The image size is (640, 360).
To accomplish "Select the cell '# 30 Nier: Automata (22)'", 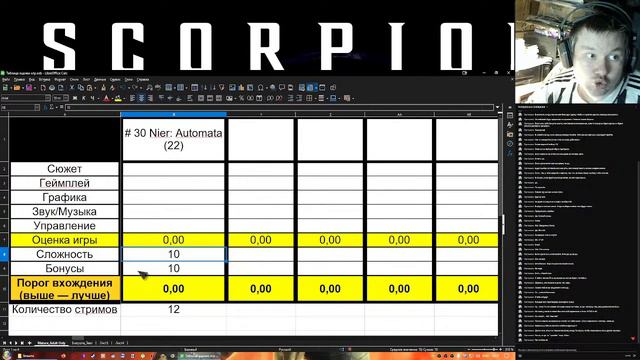I will coord(173,140).
